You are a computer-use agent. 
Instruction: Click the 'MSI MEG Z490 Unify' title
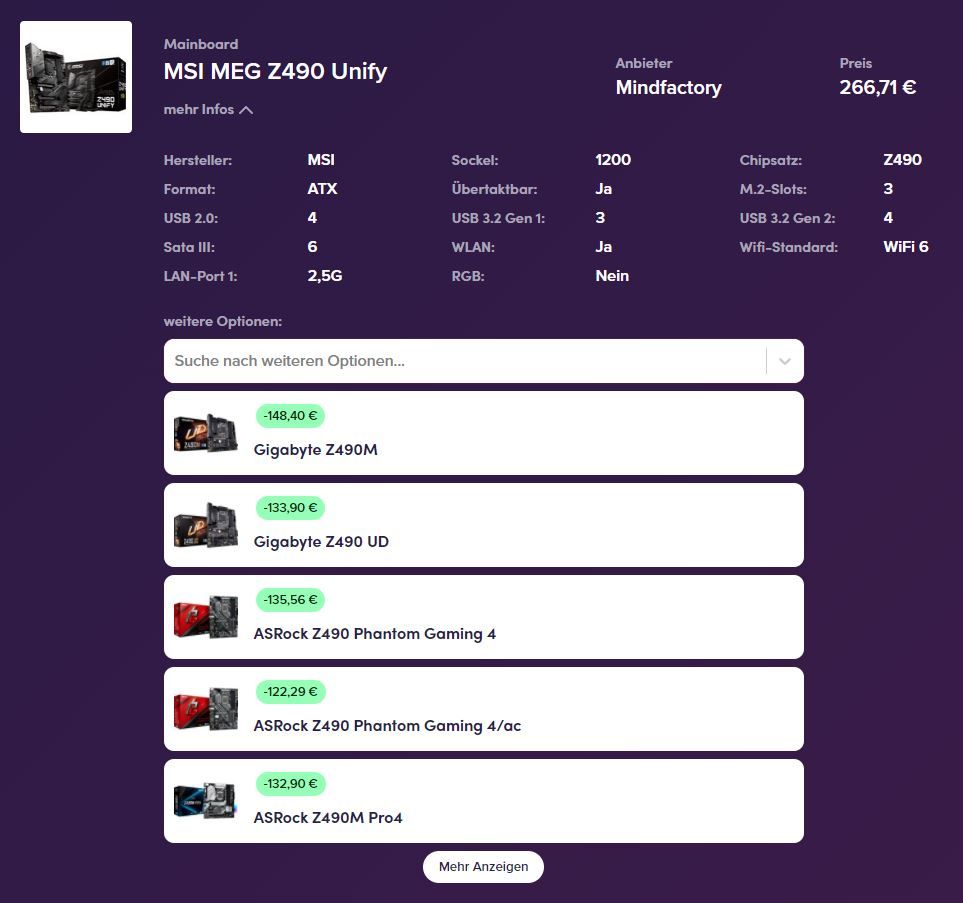(x=275, y=71)
